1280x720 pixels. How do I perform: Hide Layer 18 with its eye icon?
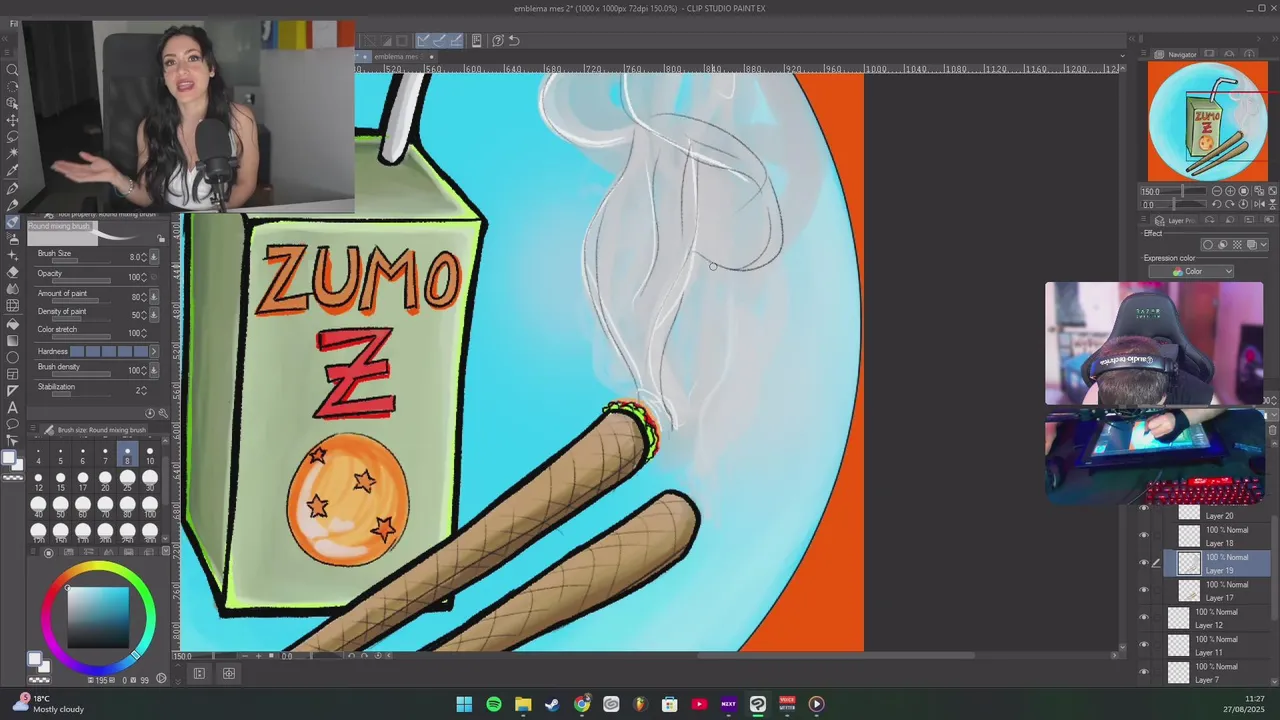coord(1144,535)
